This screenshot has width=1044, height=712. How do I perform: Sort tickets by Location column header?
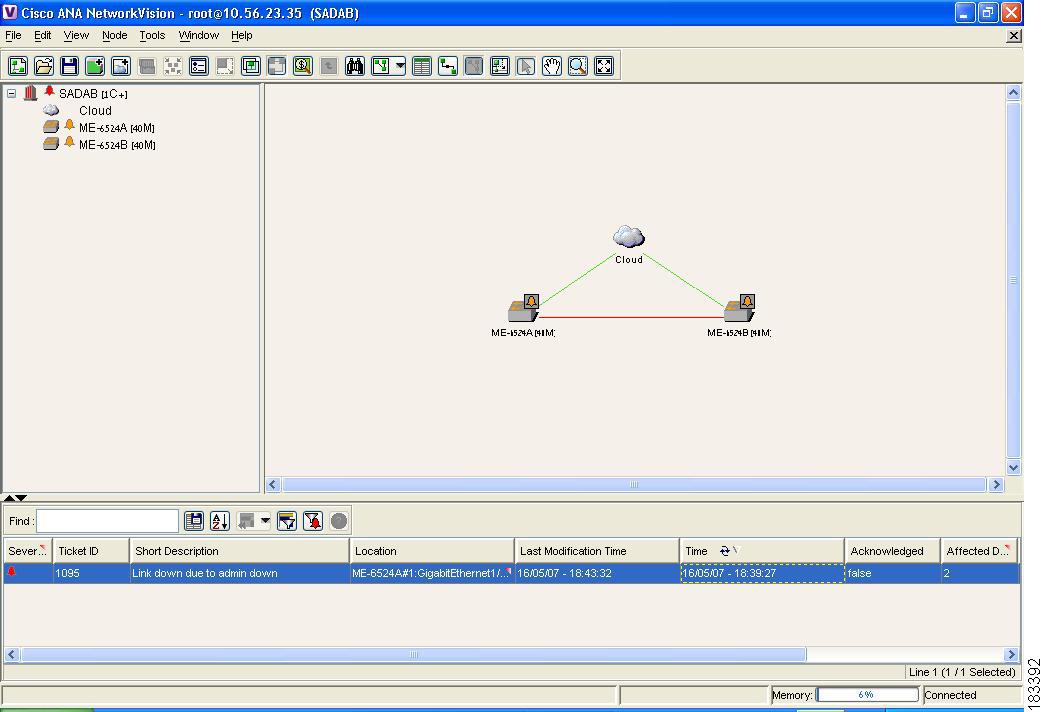pyautogui.click(x=432, y=551)
